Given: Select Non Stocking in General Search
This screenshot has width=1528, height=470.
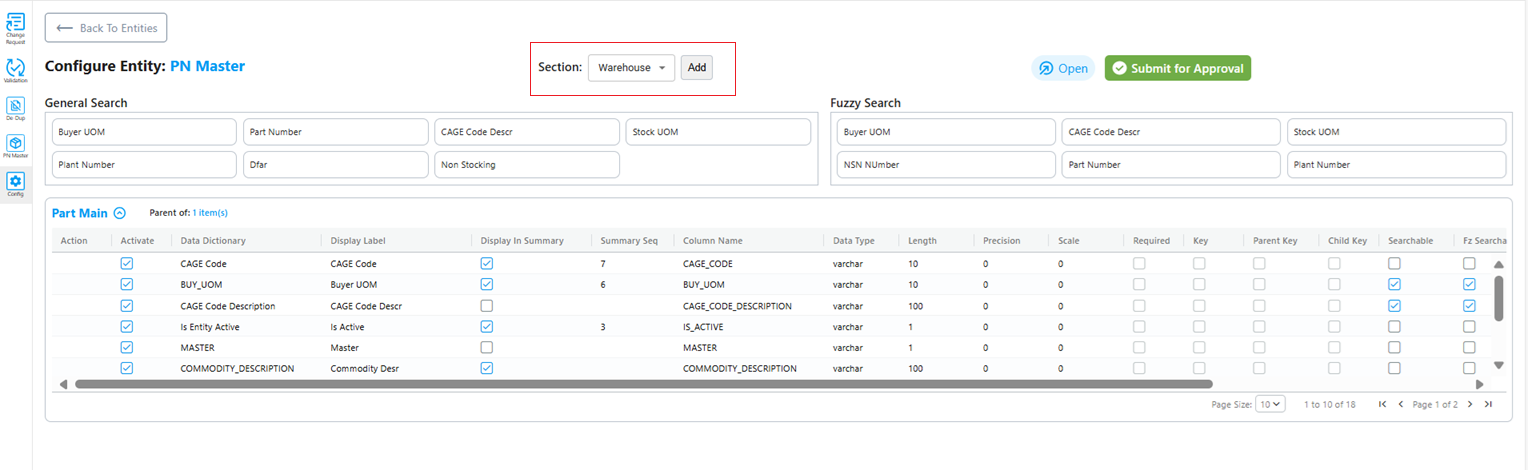Looking at the screenshot, I should [x=527, y=165].
